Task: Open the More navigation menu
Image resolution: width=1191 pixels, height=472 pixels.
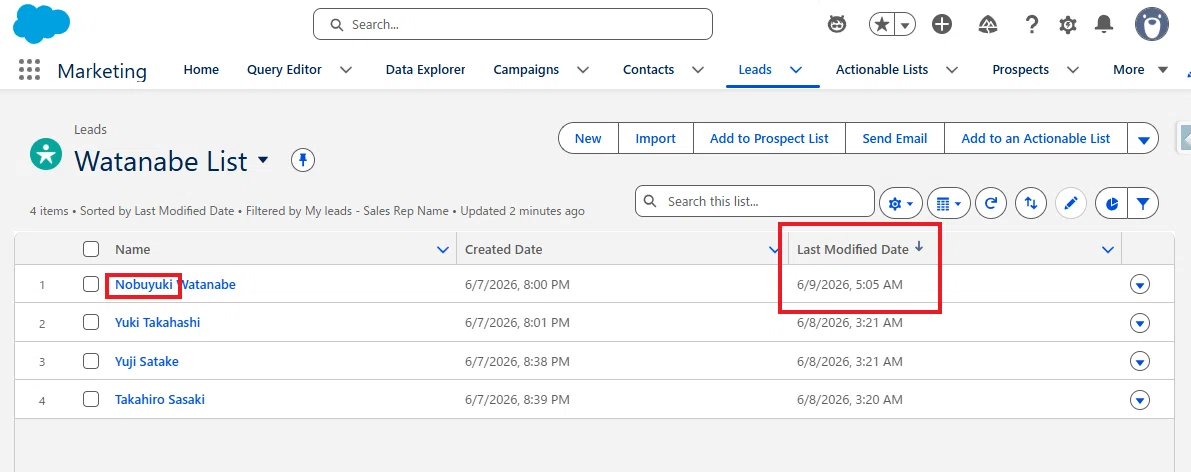Action: click(x=1140, y=69)
